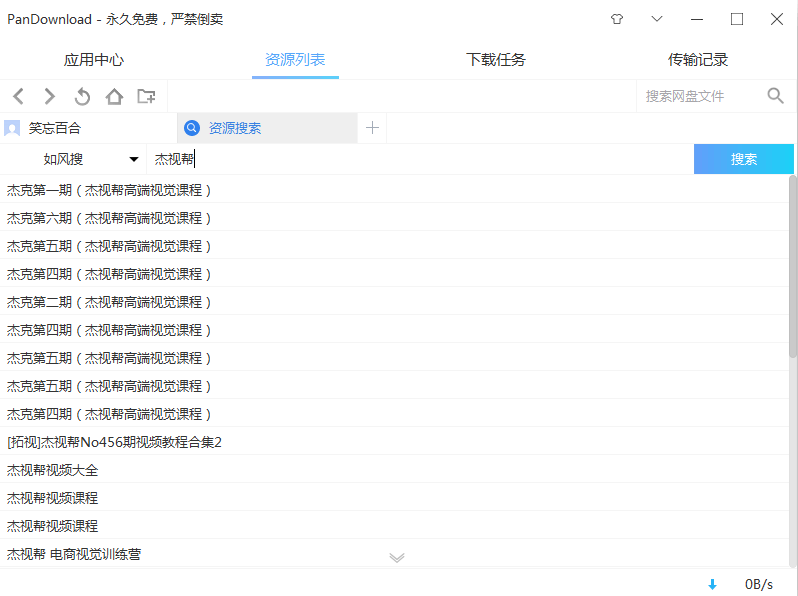
Task: Add a new tab with the plus button
Action: [373, 128]
